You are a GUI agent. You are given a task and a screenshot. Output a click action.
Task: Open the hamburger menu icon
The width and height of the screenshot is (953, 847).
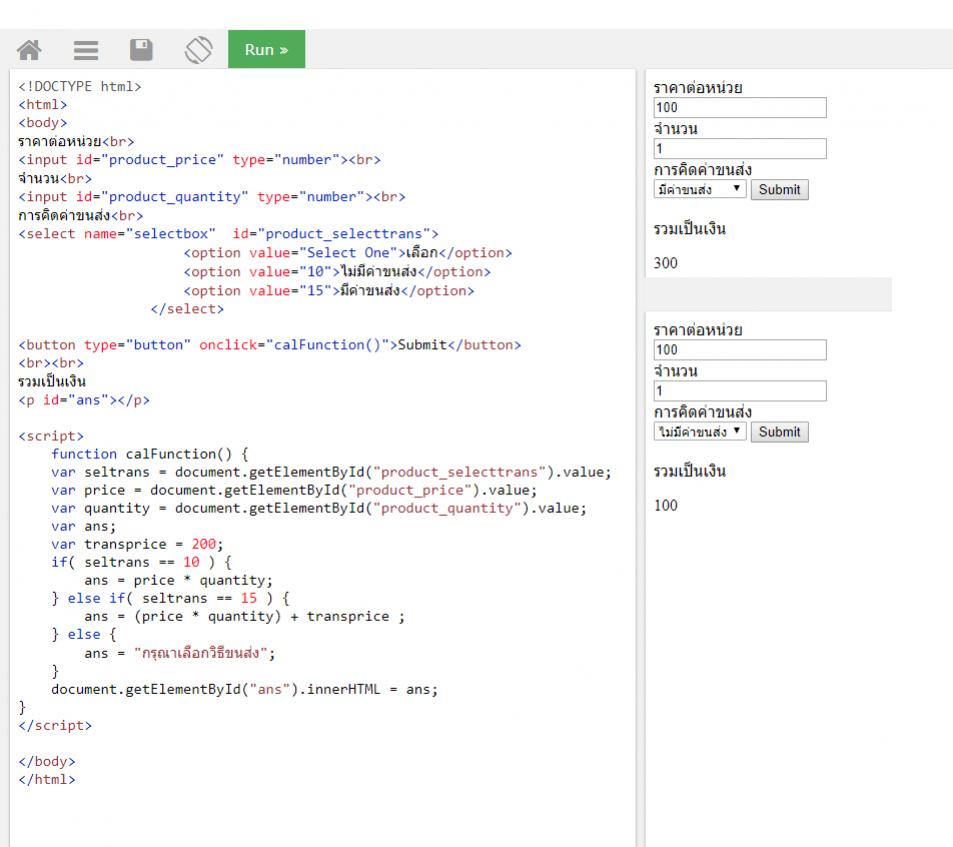pos(87,49)
